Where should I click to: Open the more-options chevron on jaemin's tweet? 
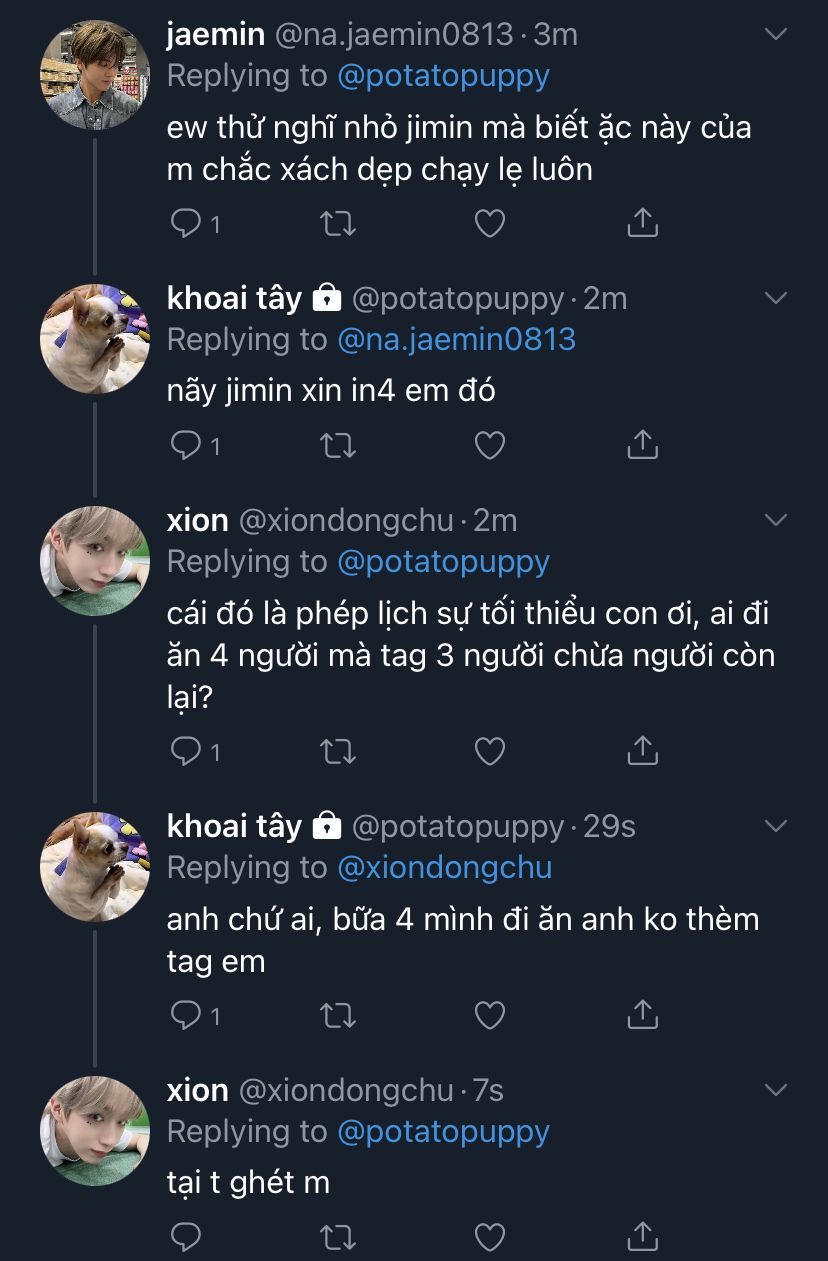tap(776, 35)
